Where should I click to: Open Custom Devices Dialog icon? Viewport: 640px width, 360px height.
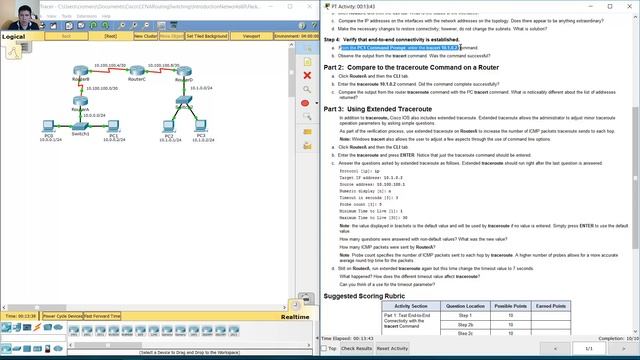pos(173,26)
